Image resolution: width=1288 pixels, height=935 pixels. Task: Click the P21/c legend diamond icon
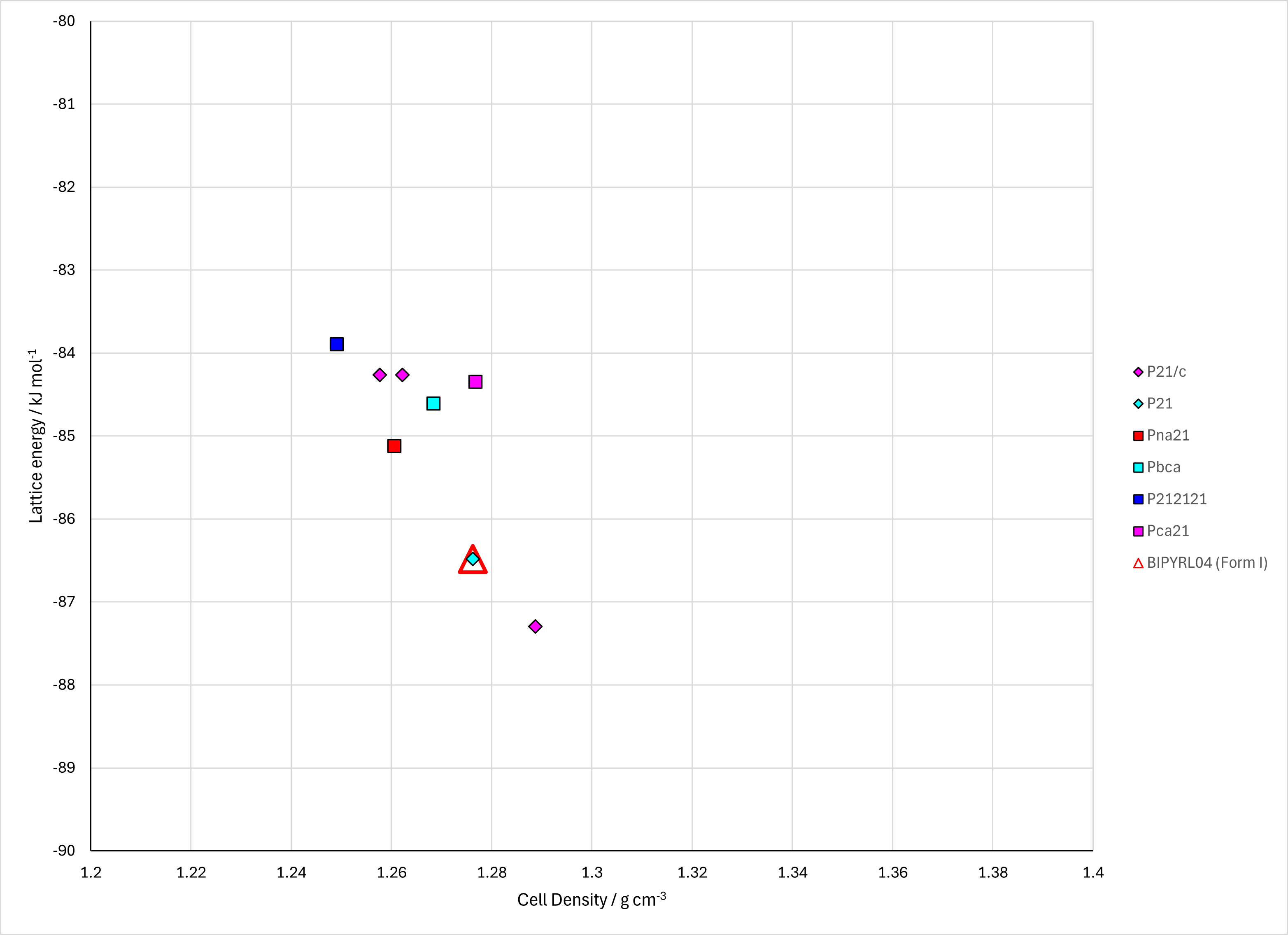(x=1138, y=372)
